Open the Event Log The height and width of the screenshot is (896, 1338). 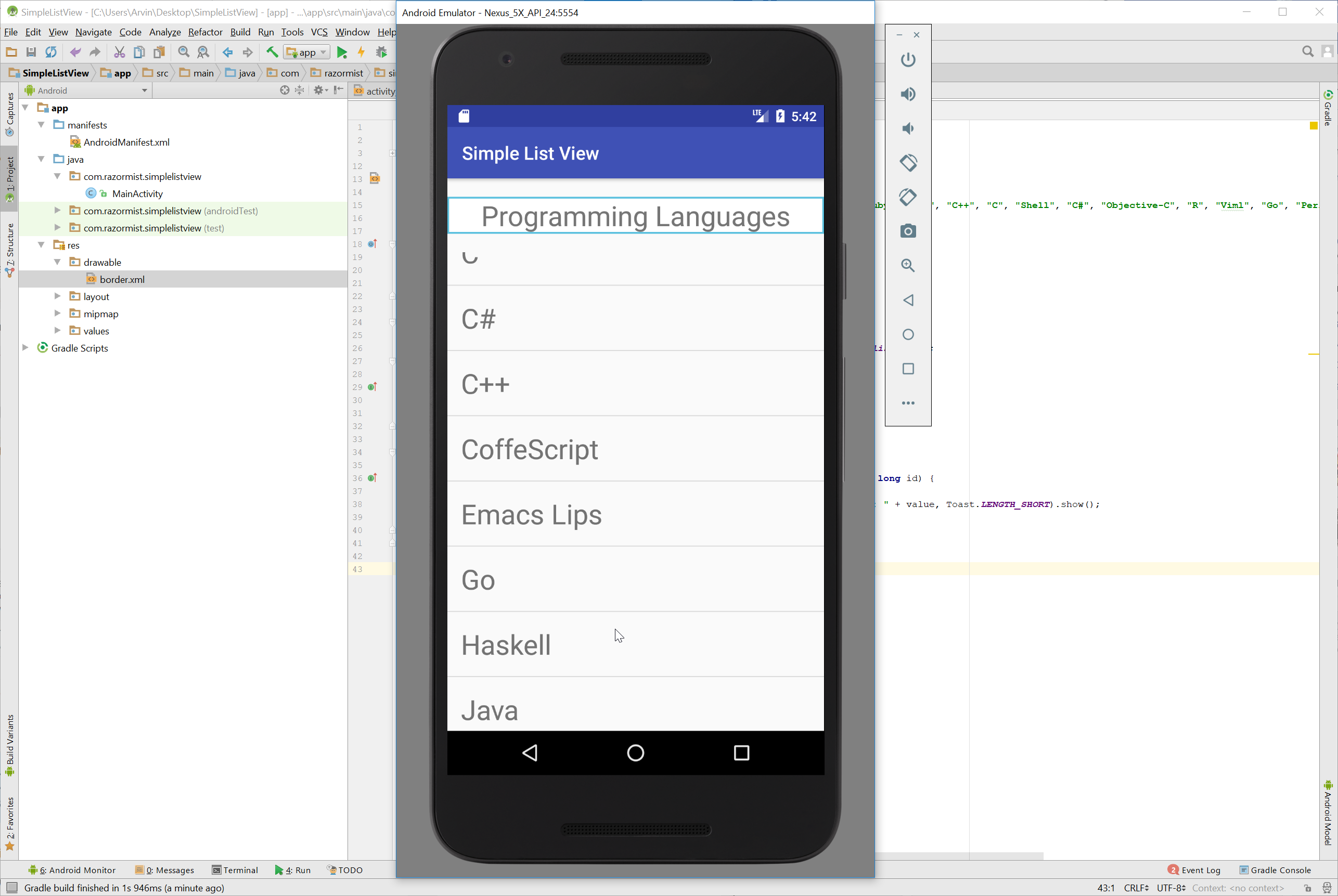pos(1194,869)
